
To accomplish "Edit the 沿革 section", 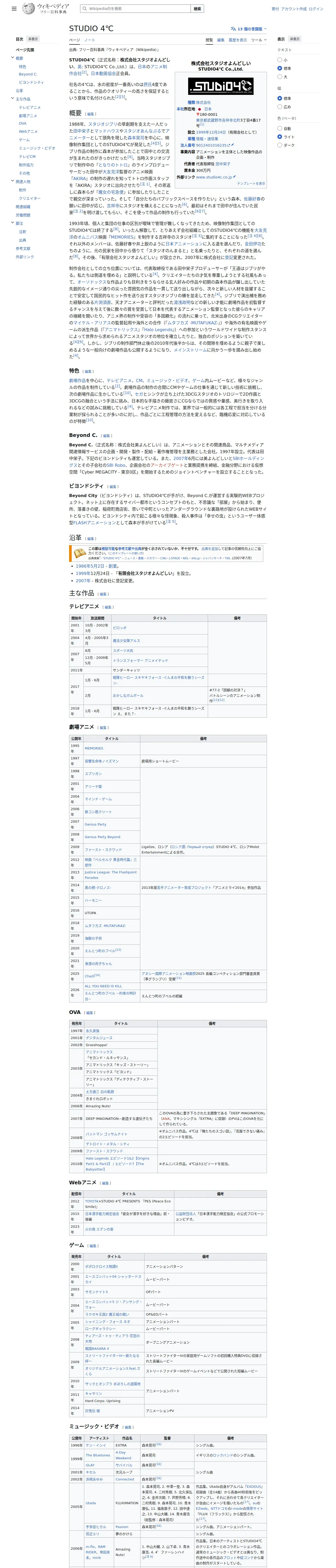I will click(90, 539).
